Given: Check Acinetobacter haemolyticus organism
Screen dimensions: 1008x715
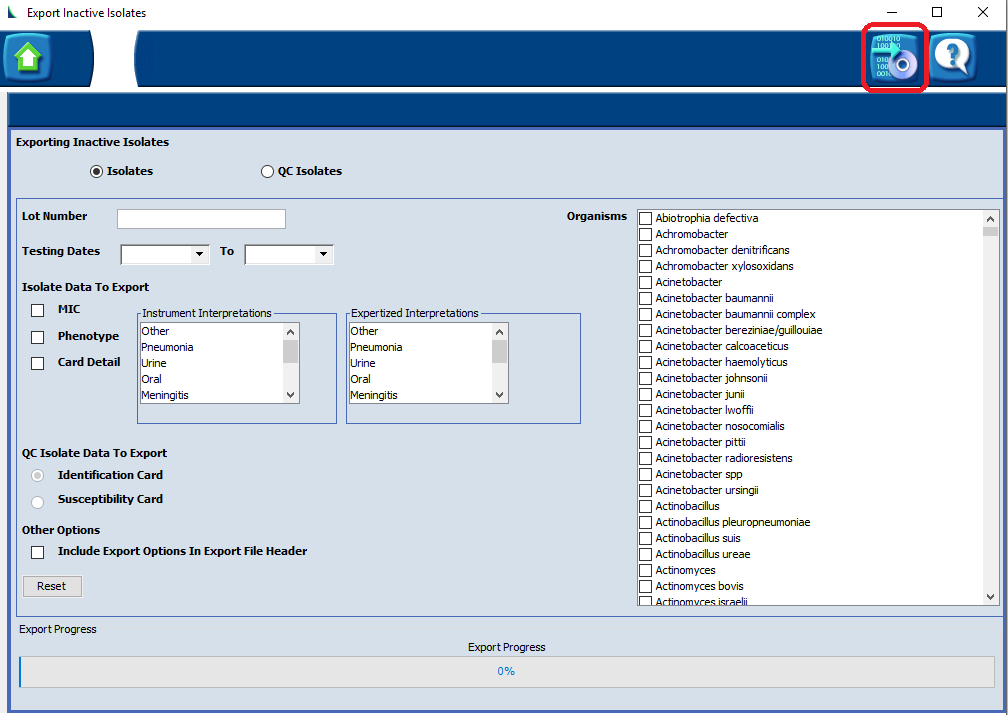Looking at the screenshot, I should (x=645, y=363).
